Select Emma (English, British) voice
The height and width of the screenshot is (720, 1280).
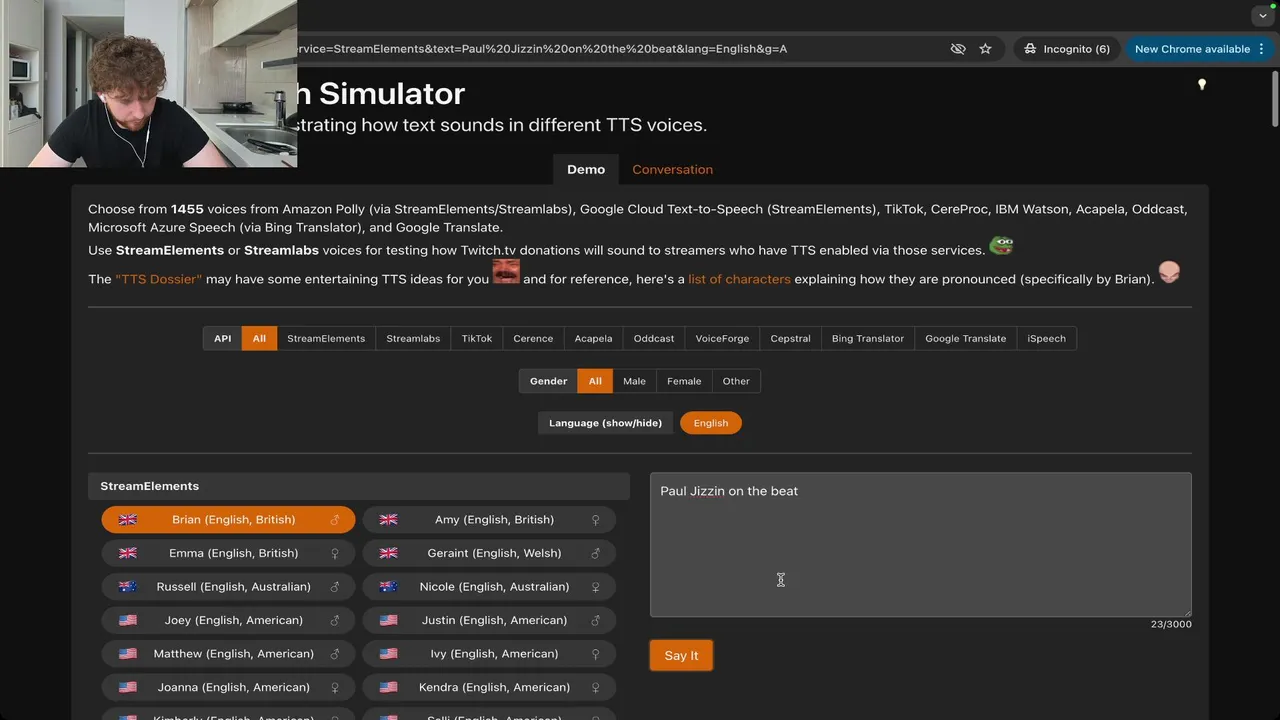[x=228, y=553]
